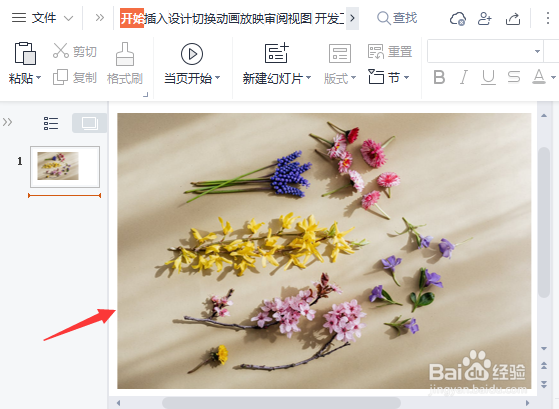Click the vertical scrollbar thumb

point(544,222)
